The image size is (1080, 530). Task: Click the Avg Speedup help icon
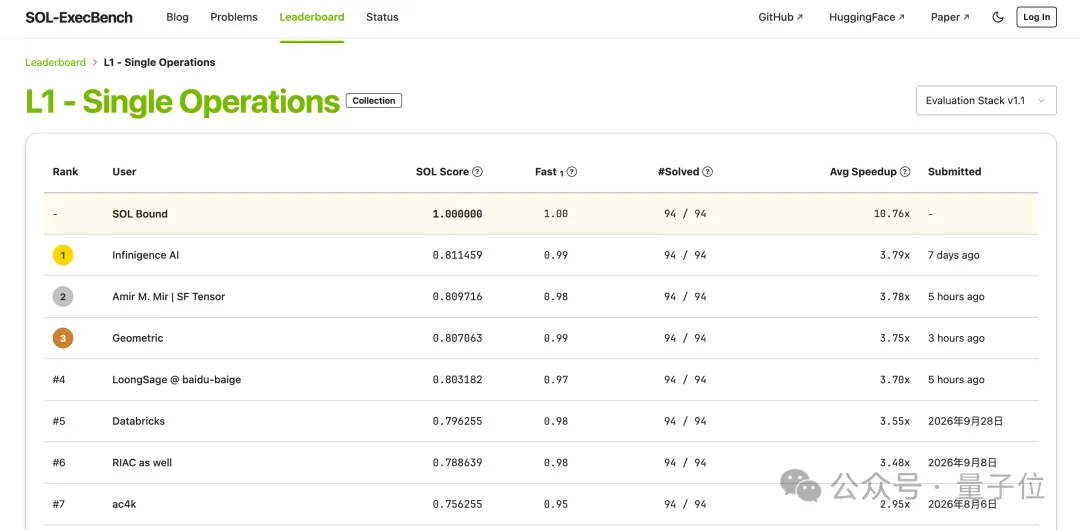click(905, 172)
